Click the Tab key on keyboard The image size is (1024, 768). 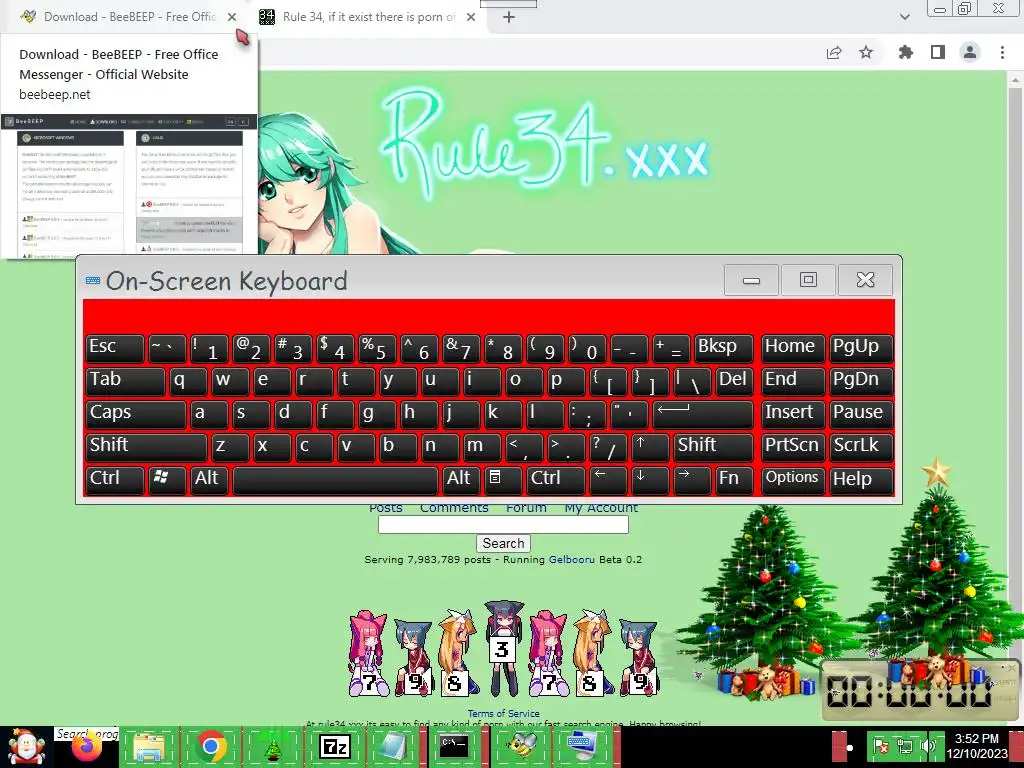[x=125, y=381]
